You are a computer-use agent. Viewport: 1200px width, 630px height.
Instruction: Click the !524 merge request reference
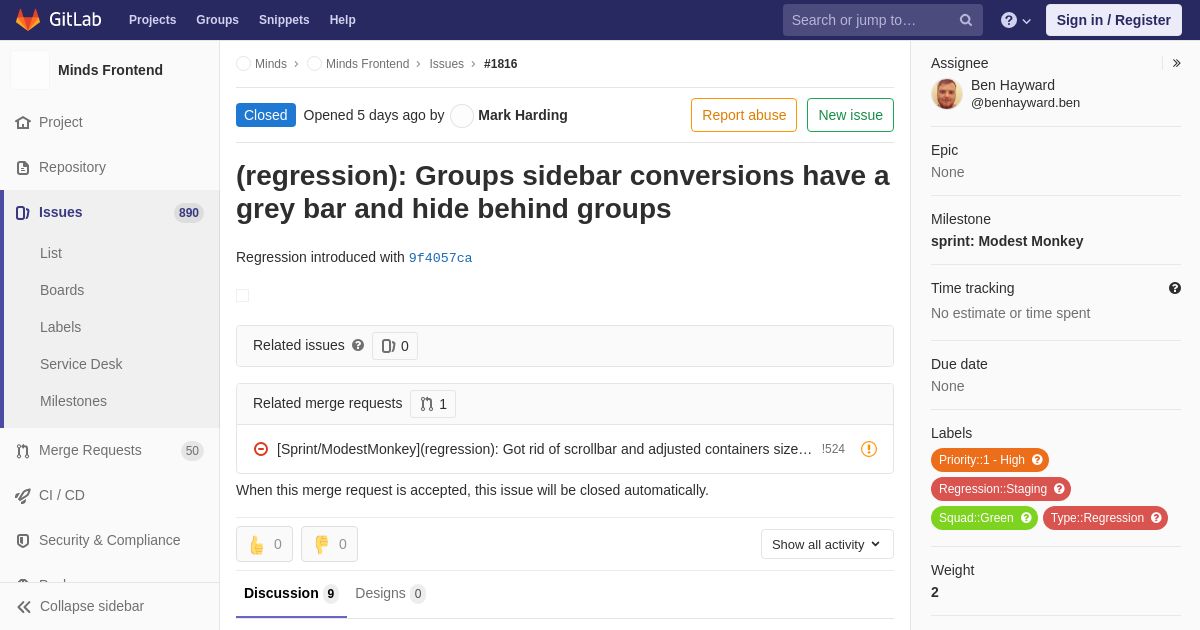(833, 449)
